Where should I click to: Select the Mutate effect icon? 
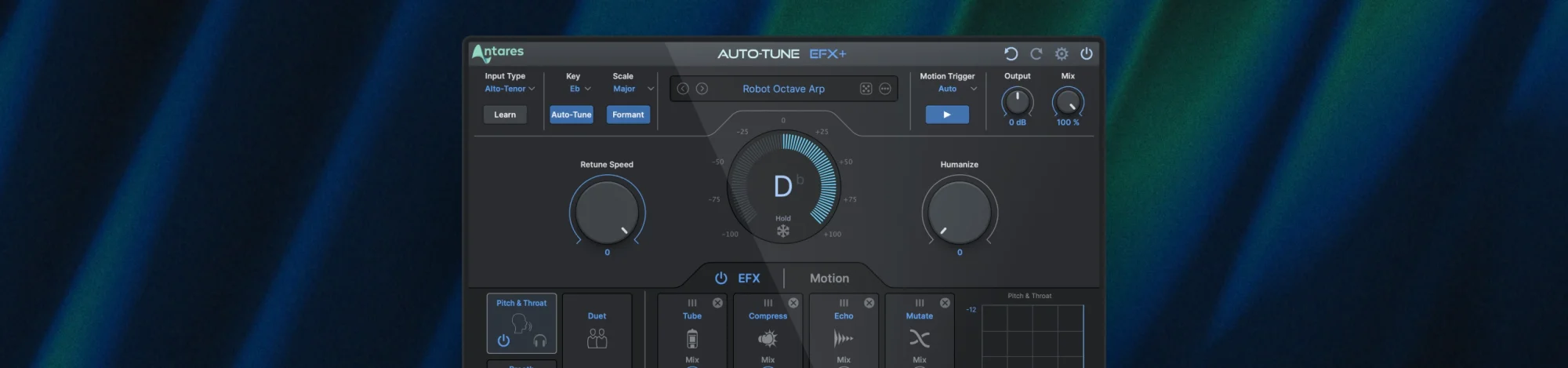tap(920, 338)
